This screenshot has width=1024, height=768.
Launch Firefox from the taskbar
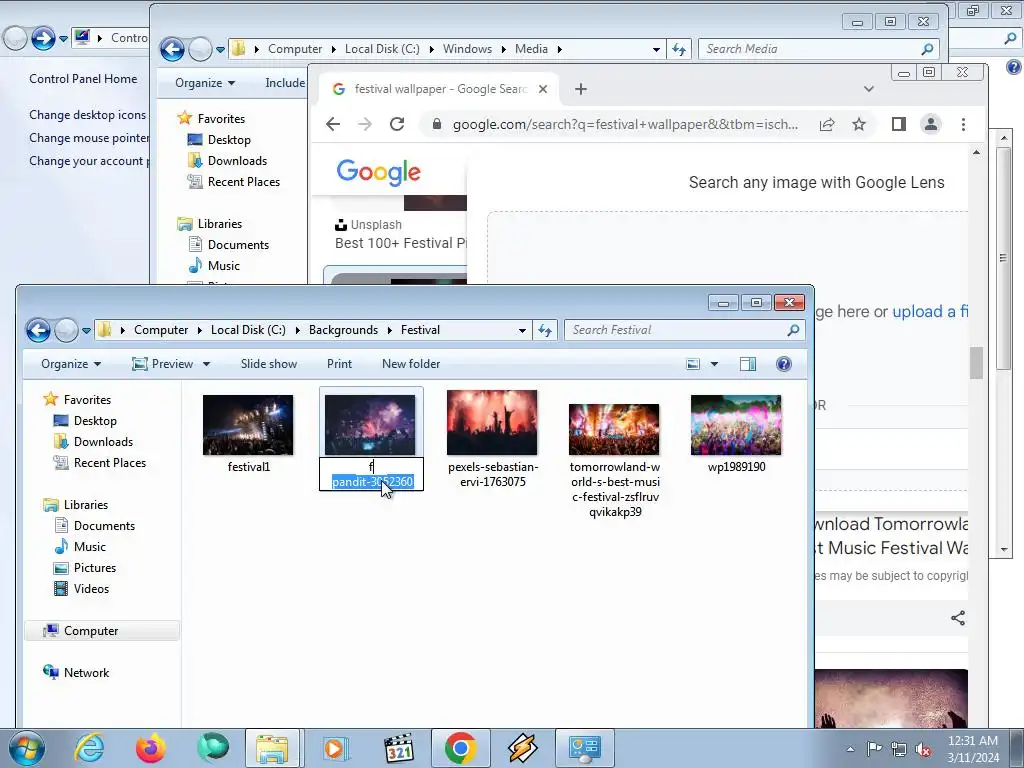[x=150, y=748]
